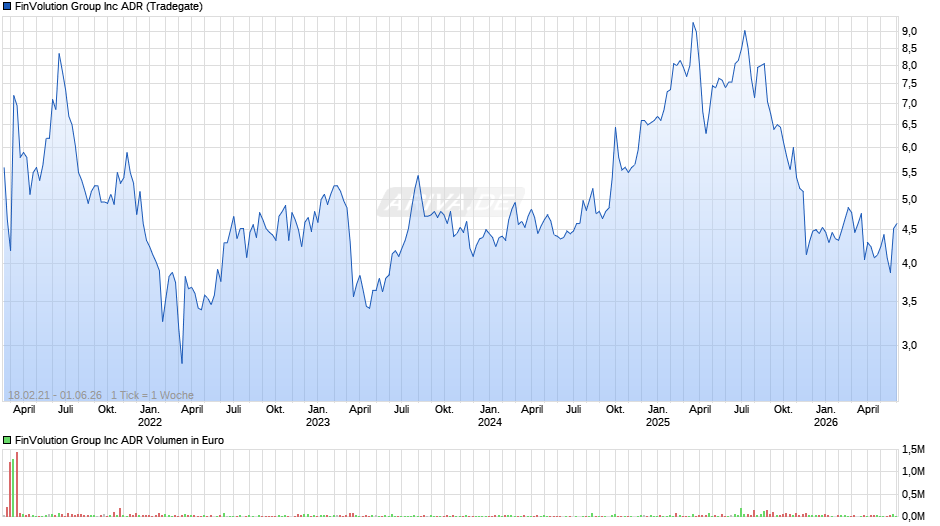940x526 pixels.
Task: Click the 9,0 price axis label
Action: tap(909, 31)
